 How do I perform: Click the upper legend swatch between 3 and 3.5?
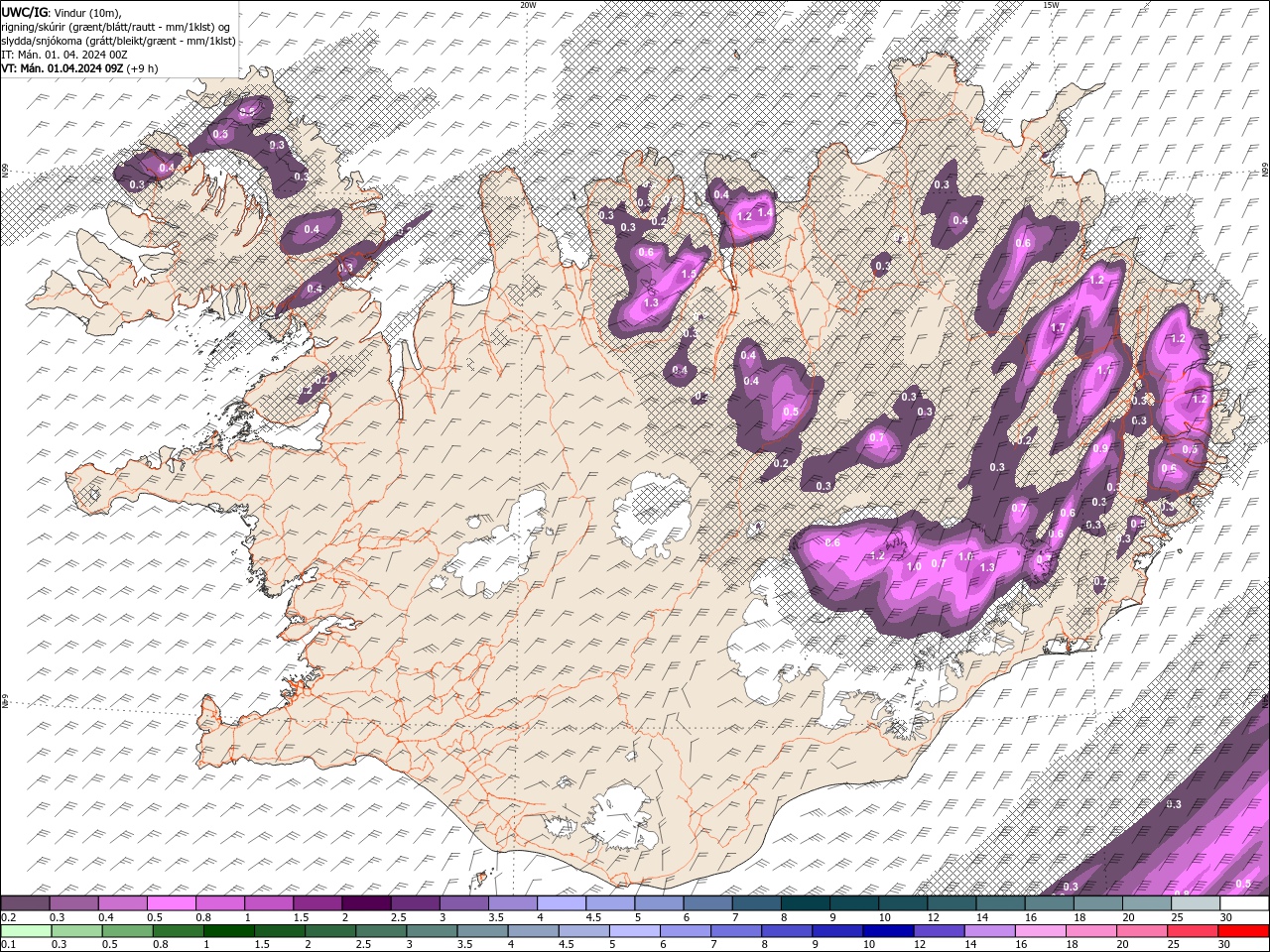coord(464,903)
